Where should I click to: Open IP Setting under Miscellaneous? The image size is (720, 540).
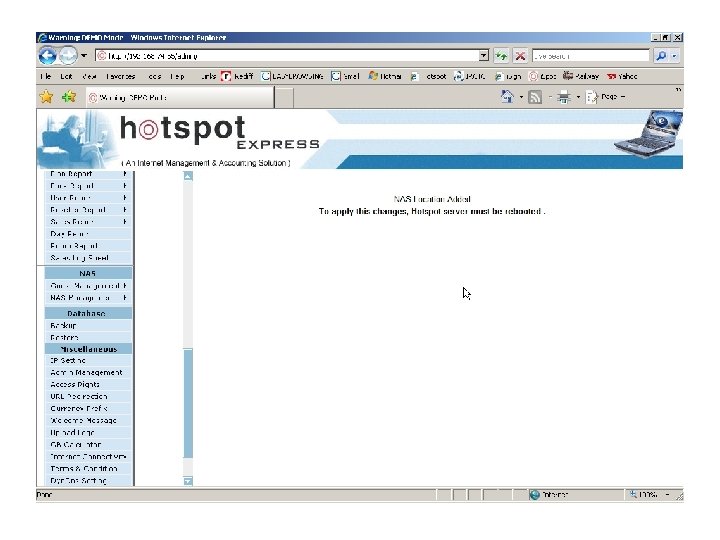(x=68, y=360)
